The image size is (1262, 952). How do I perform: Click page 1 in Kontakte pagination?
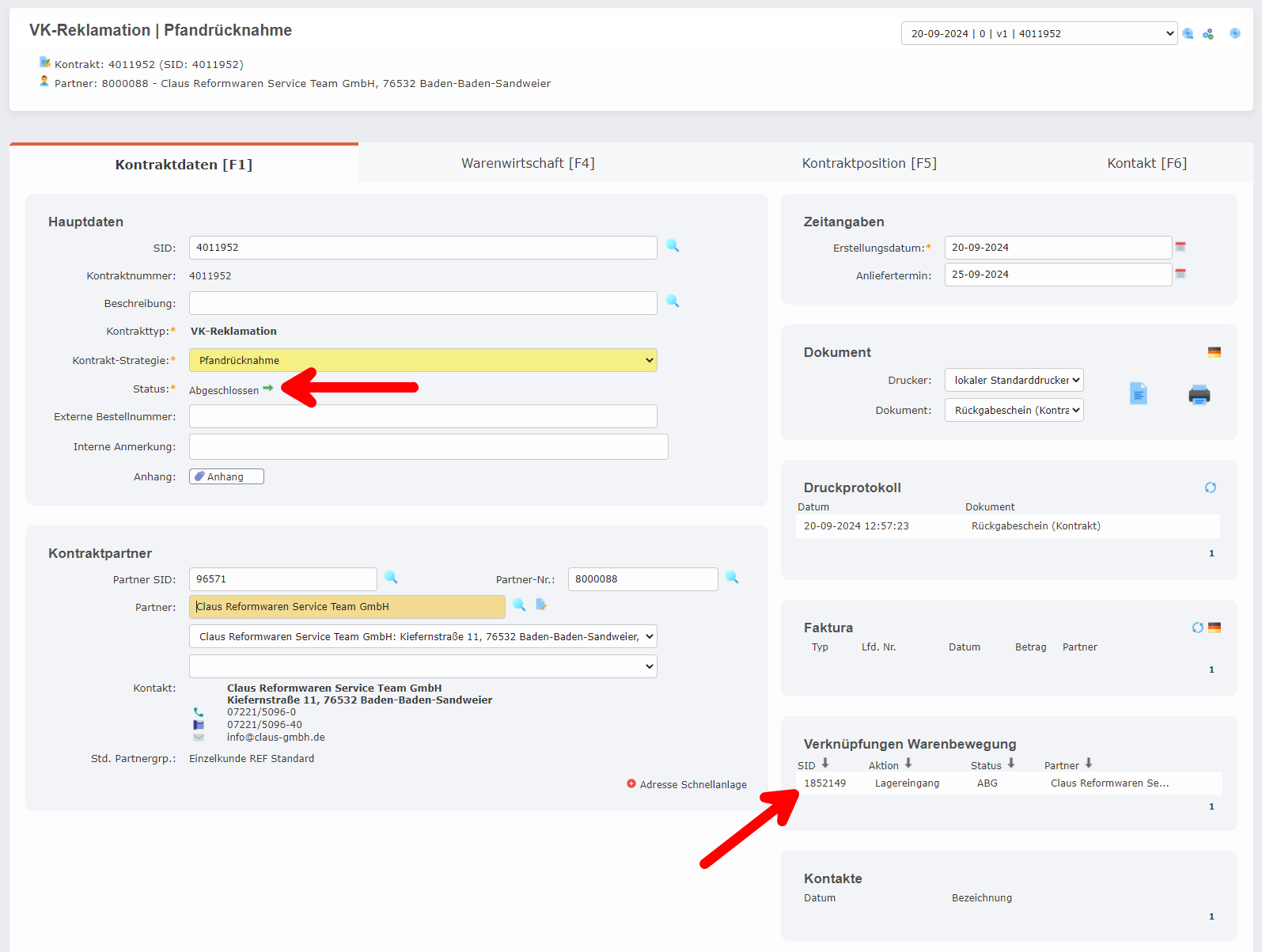[1211, 916]
